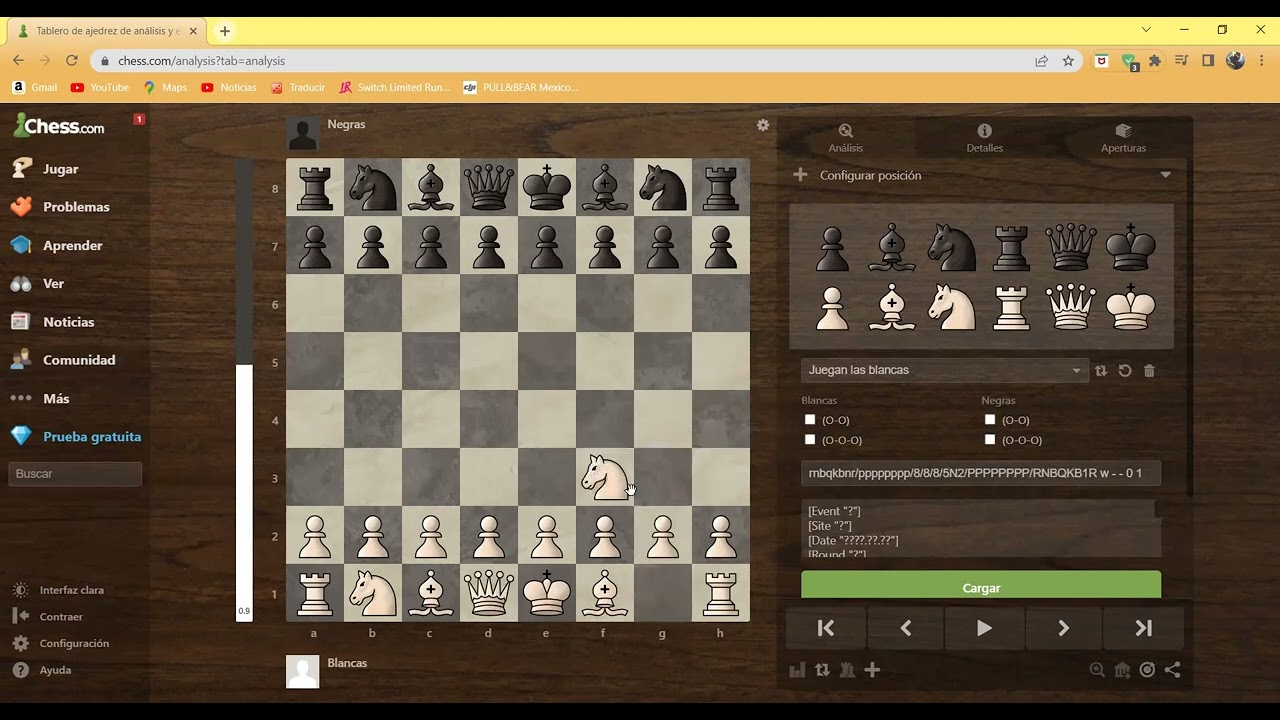
Task: Click the flip board icon beside turn selector
Action: pos(1101,370)
